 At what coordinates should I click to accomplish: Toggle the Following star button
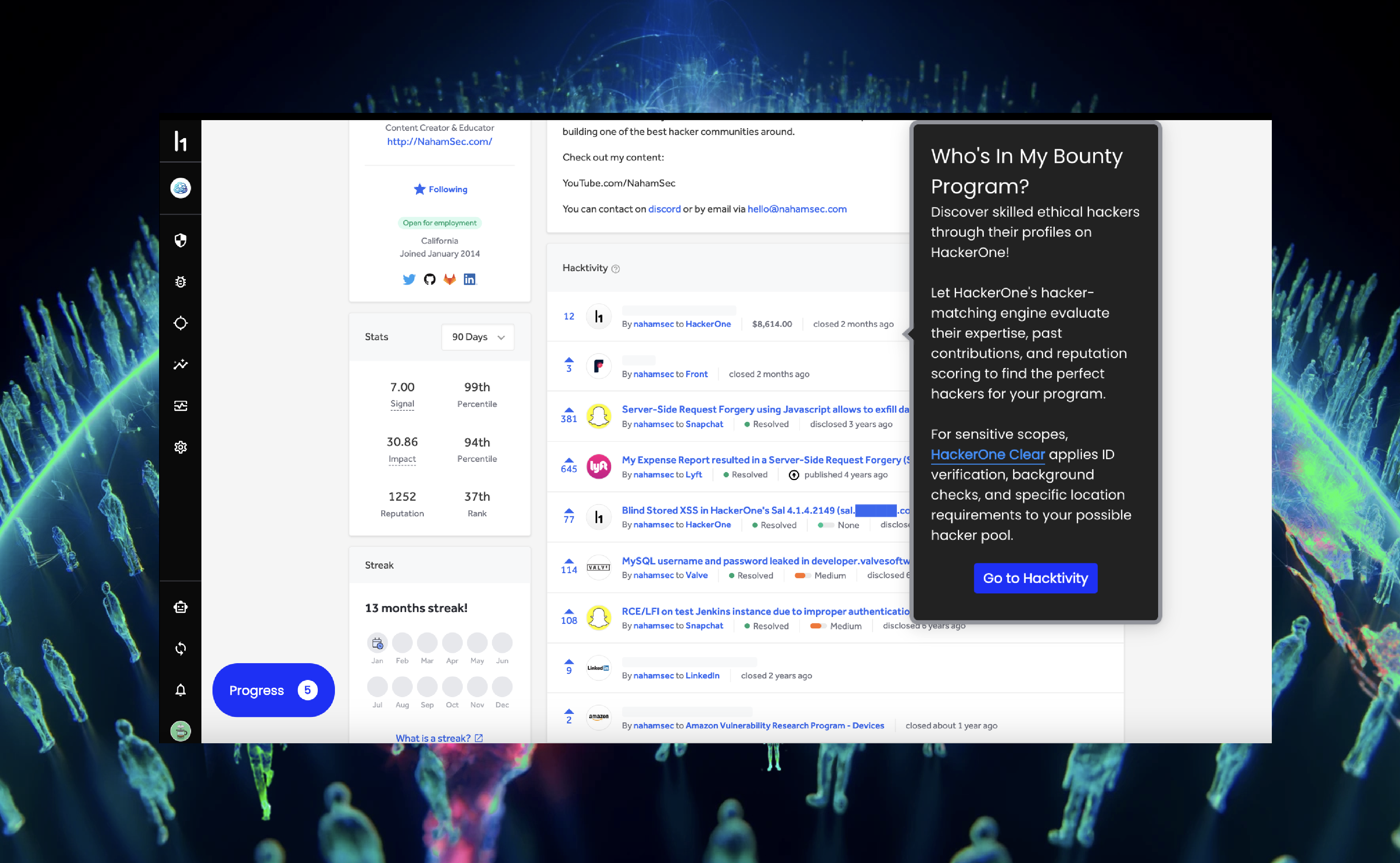439,190
